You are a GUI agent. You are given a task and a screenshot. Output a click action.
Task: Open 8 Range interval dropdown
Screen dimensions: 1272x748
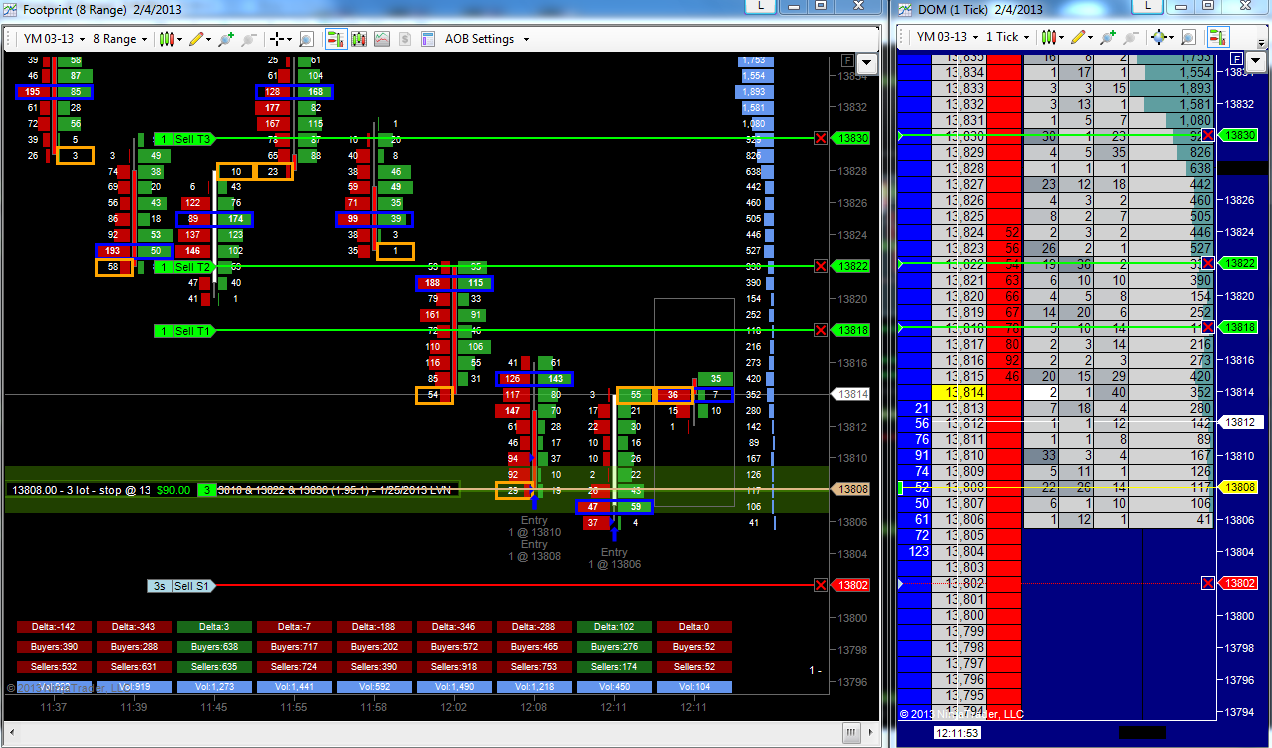(x=120, y=39)
